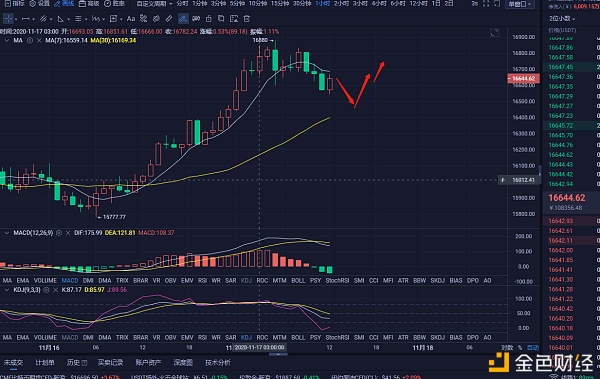Open the 指标 indicators menu
Viewport: 600px width, 379px height.
tap(15, 3)
